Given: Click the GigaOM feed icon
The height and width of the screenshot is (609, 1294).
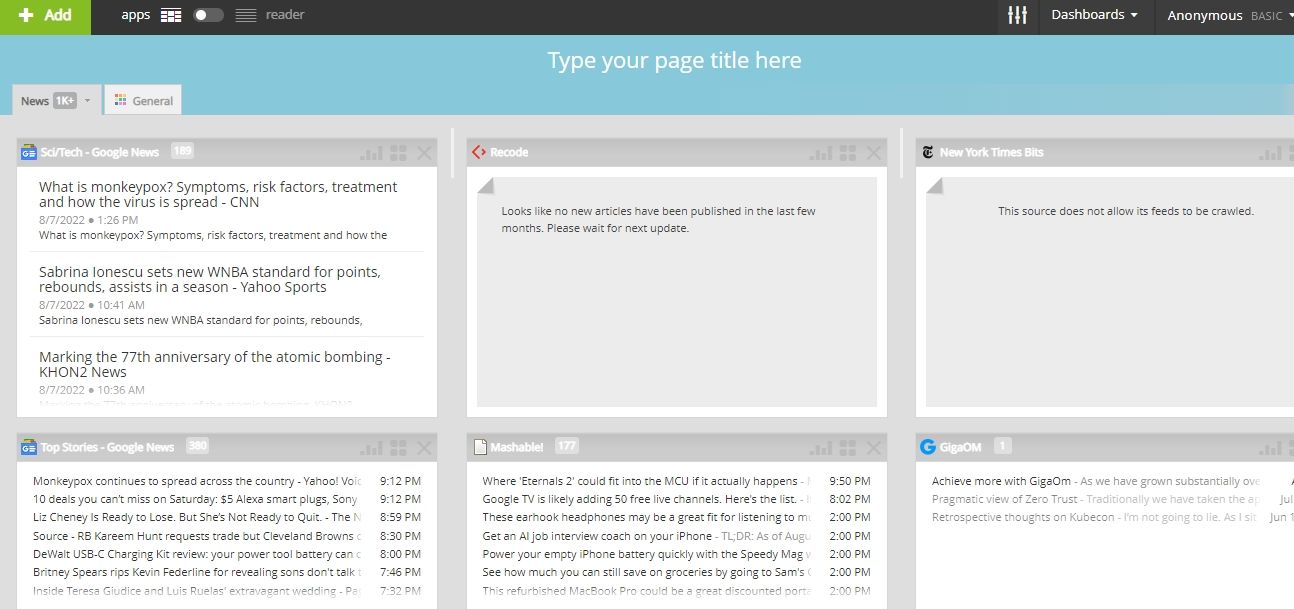Looking at the screenshot, I should (927, 447).
